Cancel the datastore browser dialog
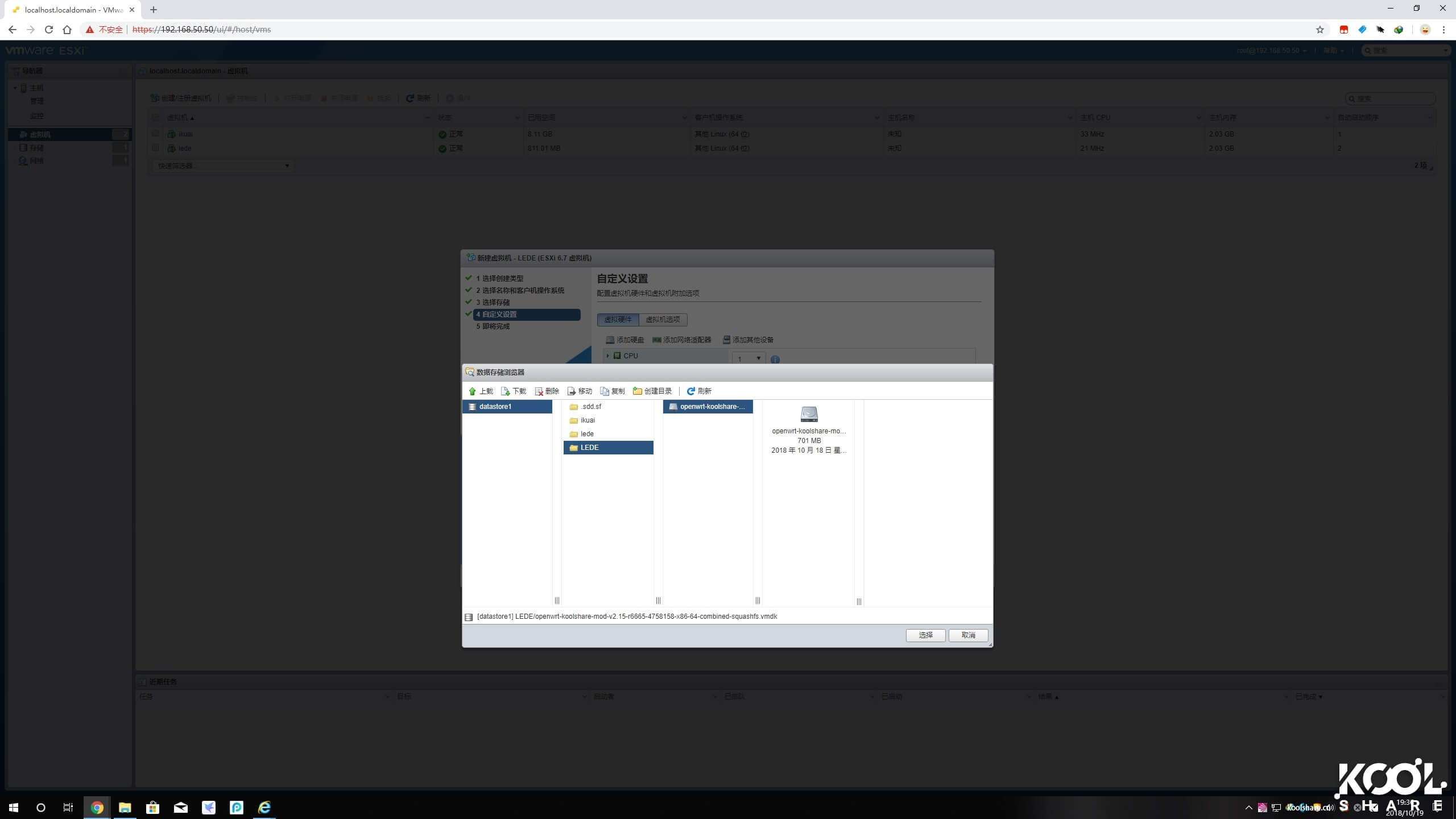 [x=967, y=635]
